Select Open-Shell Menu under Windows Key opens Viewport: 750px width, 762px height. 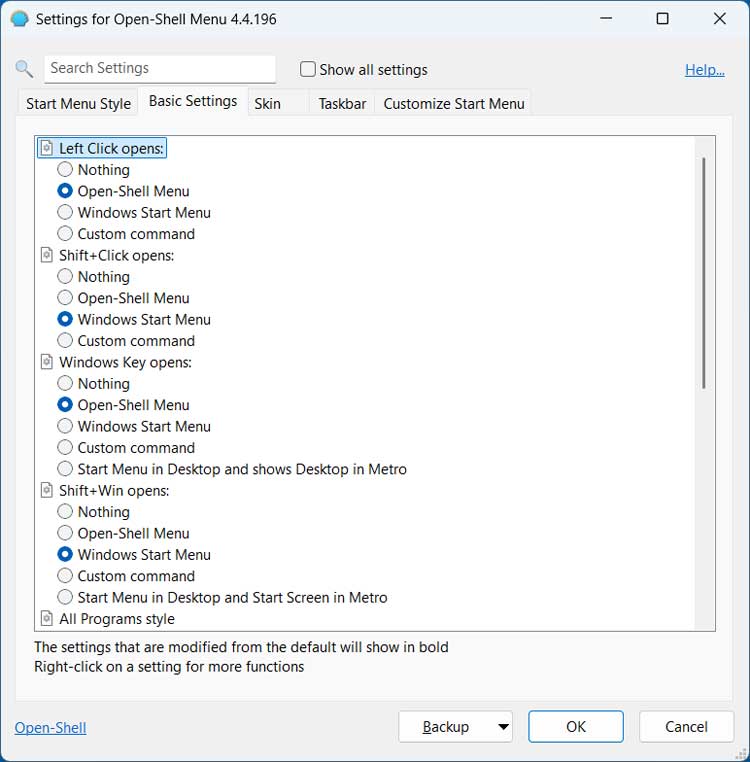(x=65, y=404)
